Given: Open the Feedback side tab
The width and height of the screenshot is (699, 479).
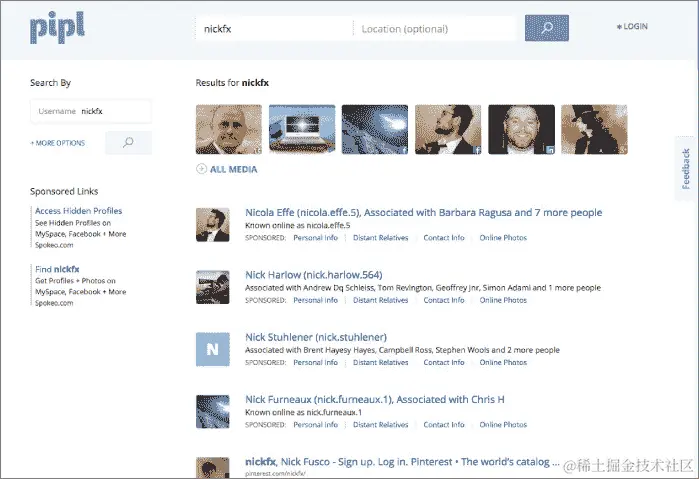Looking at the screenshot, I should click(686, 169).
